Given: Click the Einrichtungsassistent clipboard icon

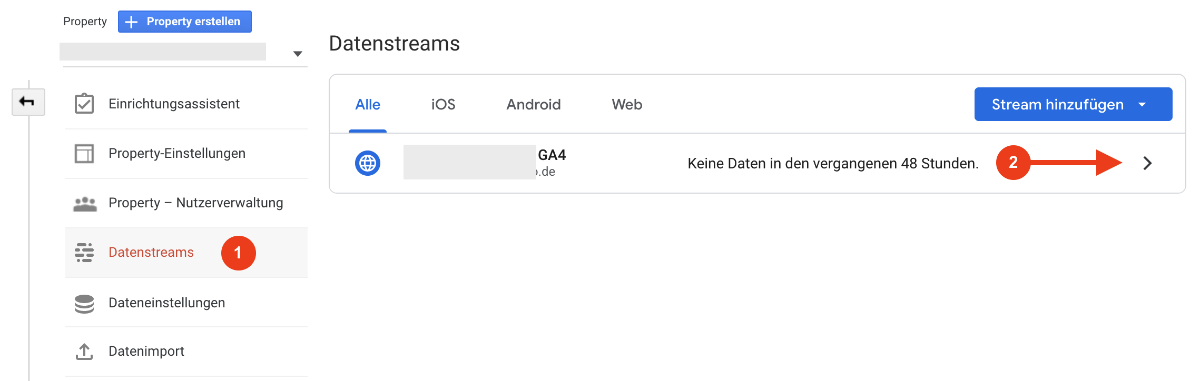Looking at the screenshot, I should coord(85,104).
